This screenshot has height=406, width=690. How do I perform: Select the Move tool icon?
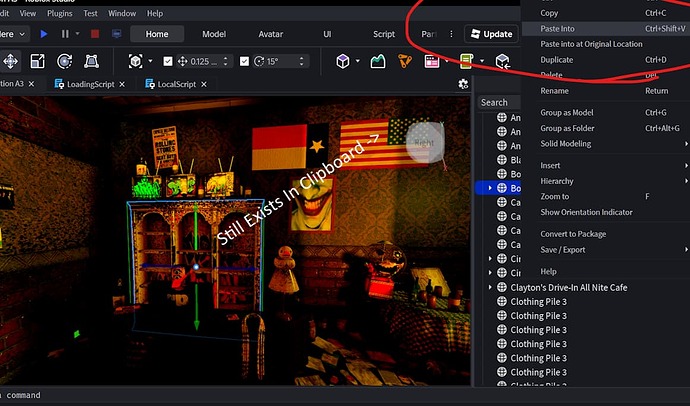point(10,61)
